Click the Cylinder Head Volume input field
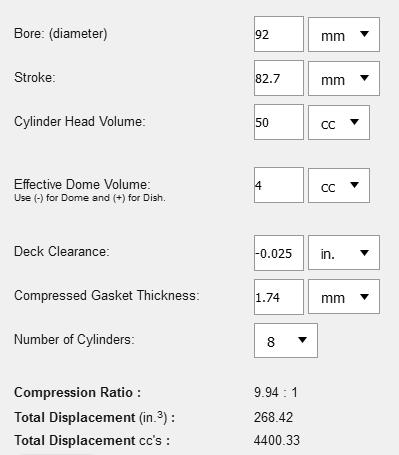399x455 pixels. coord(279,122)
